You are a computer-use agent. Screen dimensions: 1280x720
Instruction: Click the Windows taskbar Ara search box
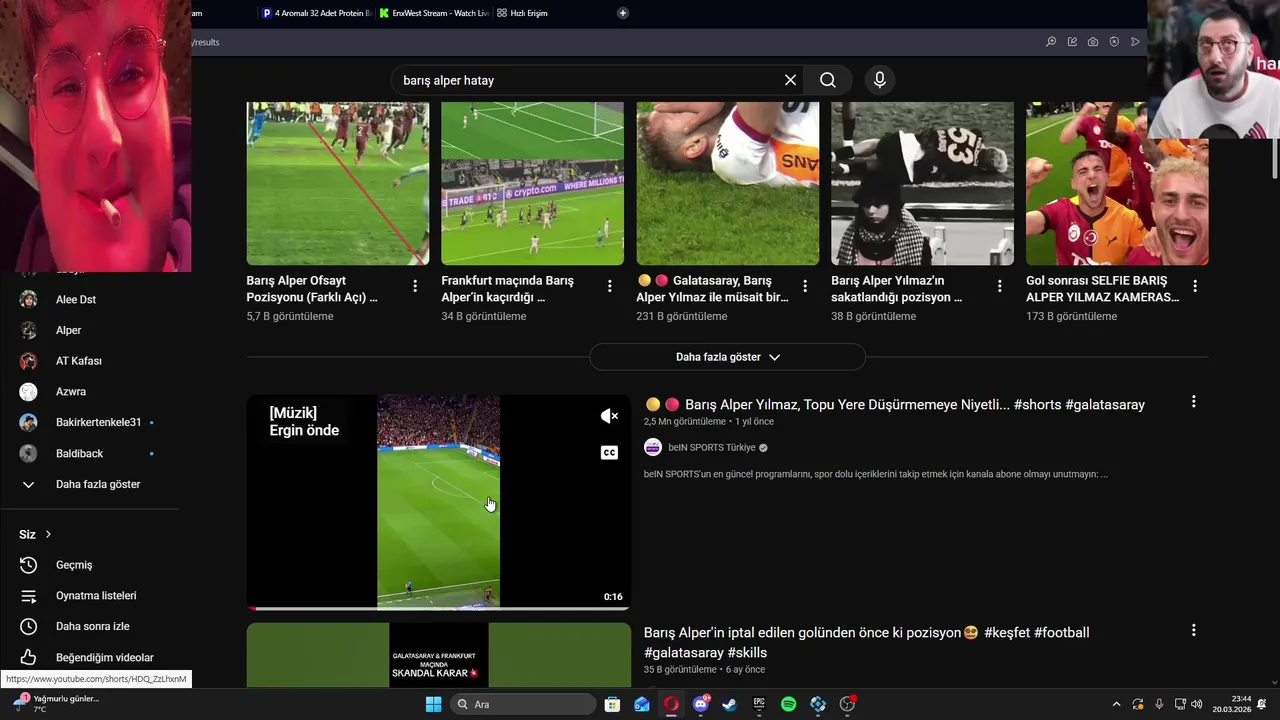522,704
